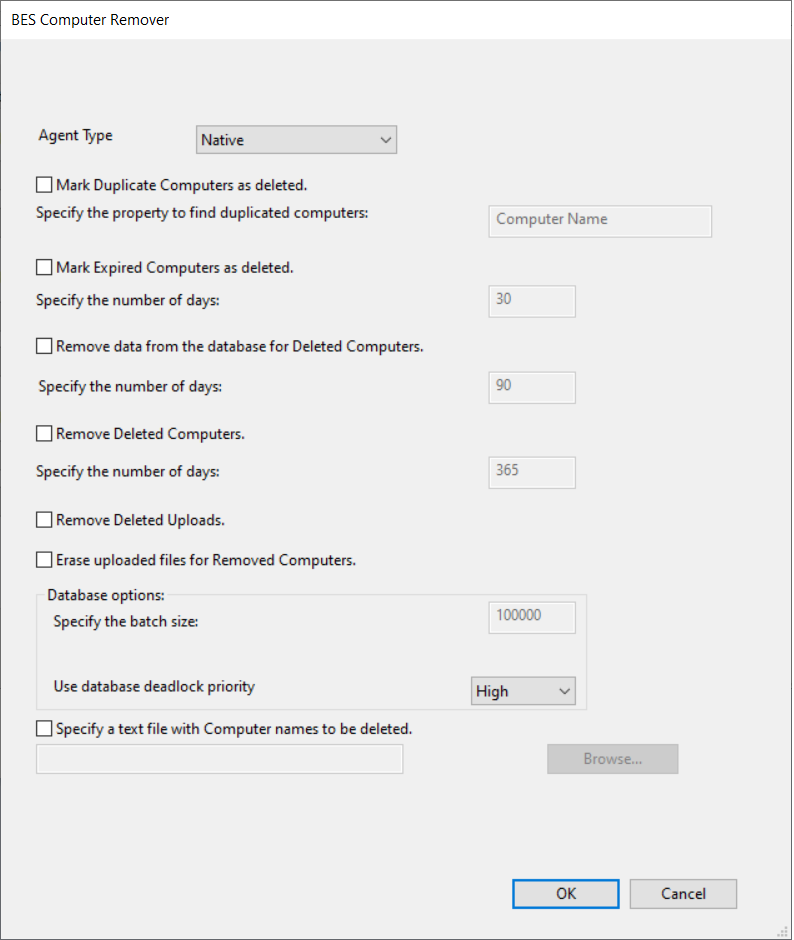
Task: Toggle the Remove Deleted Uploads checkbox
Action: tap(44, 520)
